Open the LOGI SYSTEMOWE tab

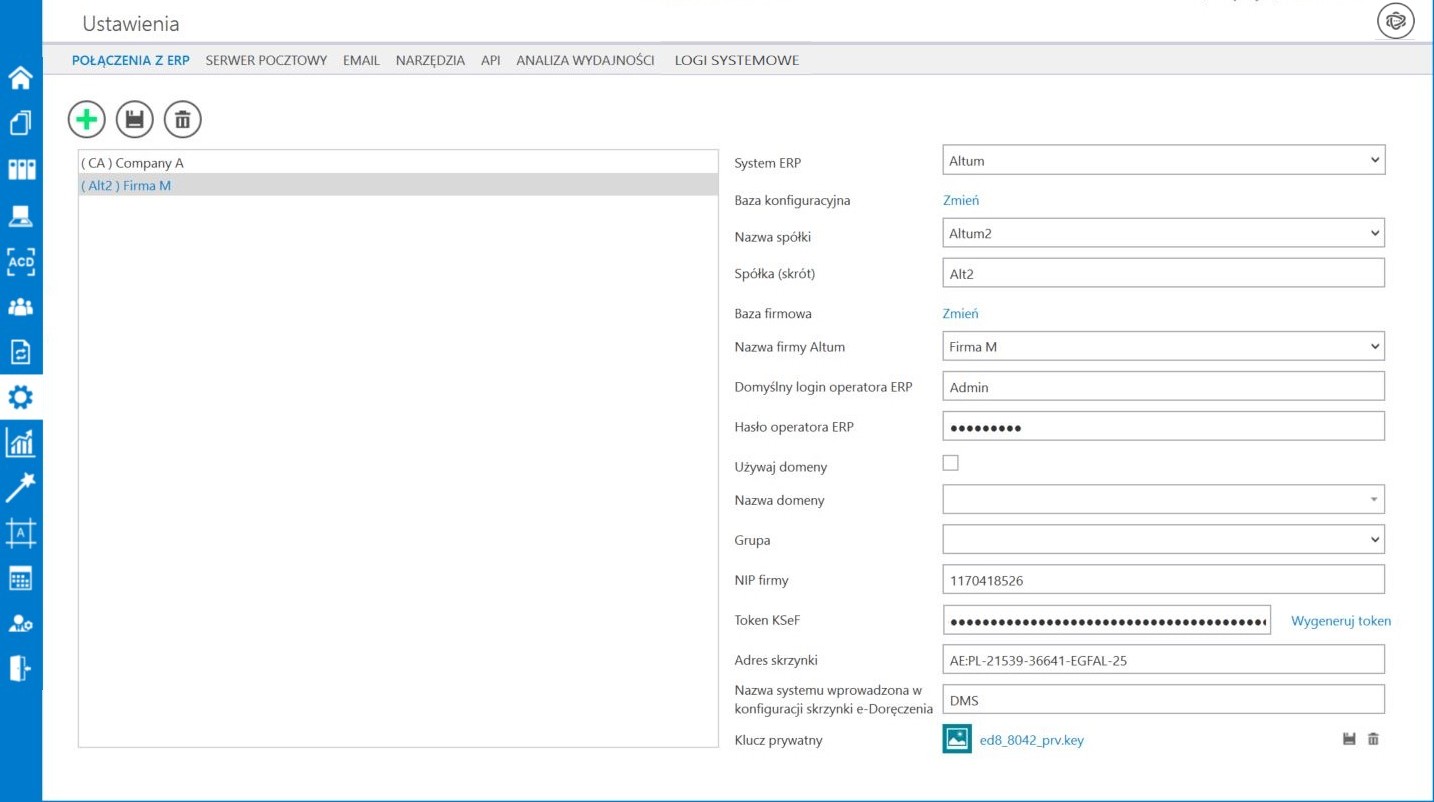pyautogui.click(x=737, y=60)
